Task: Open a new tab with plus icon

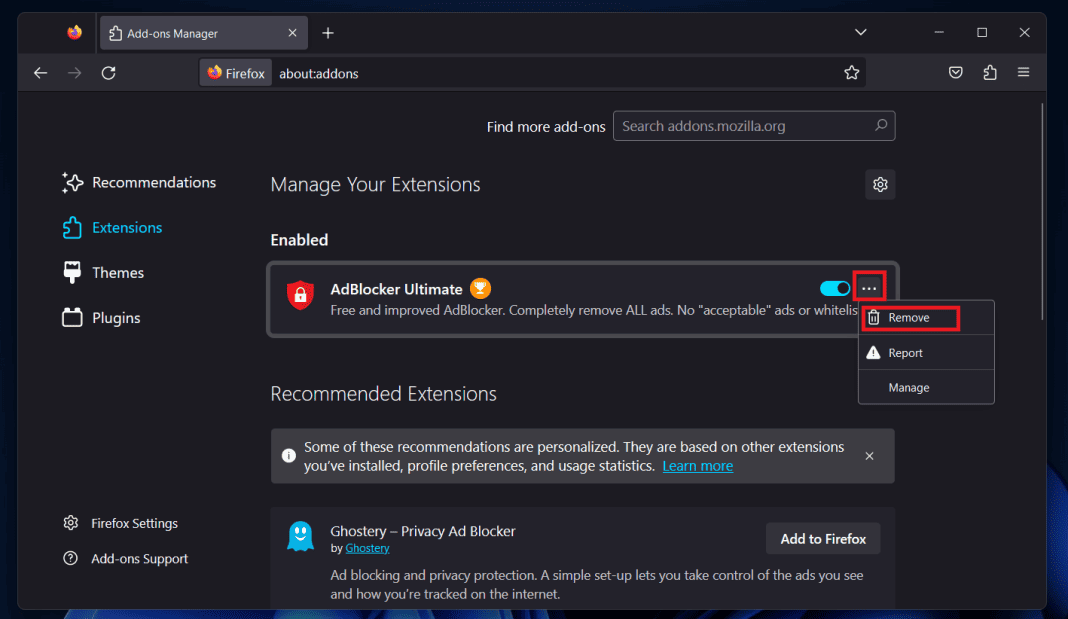Action: (328, 33)
